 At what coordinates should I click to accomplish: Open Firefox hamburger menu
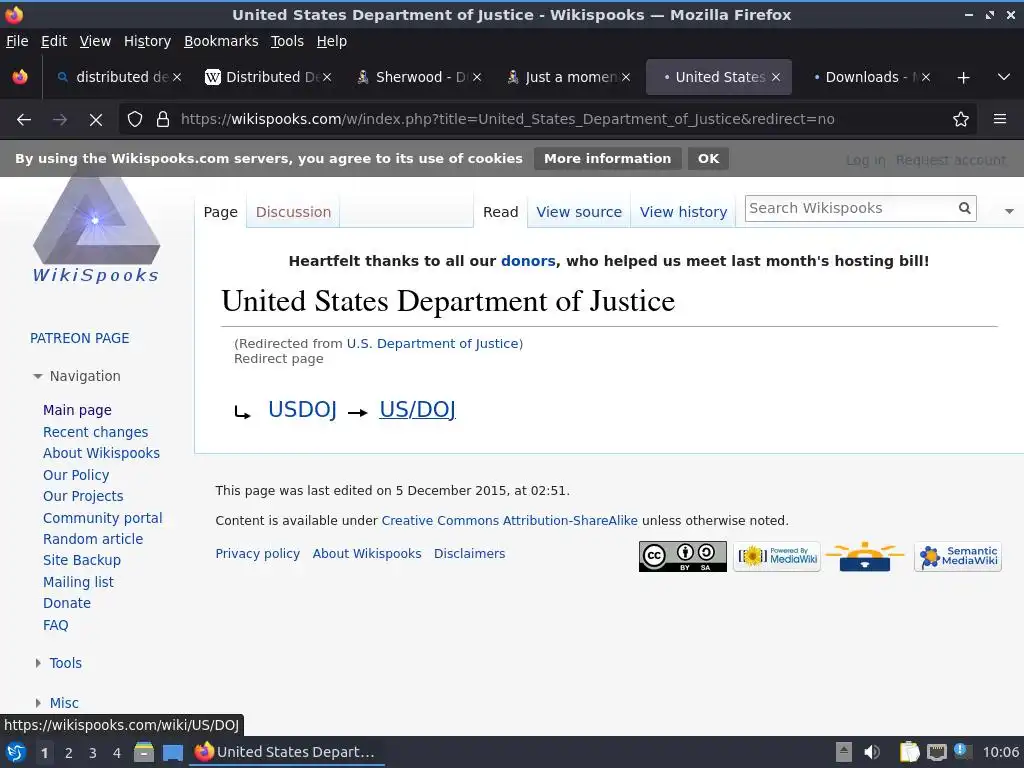[x=1000, y=120]
